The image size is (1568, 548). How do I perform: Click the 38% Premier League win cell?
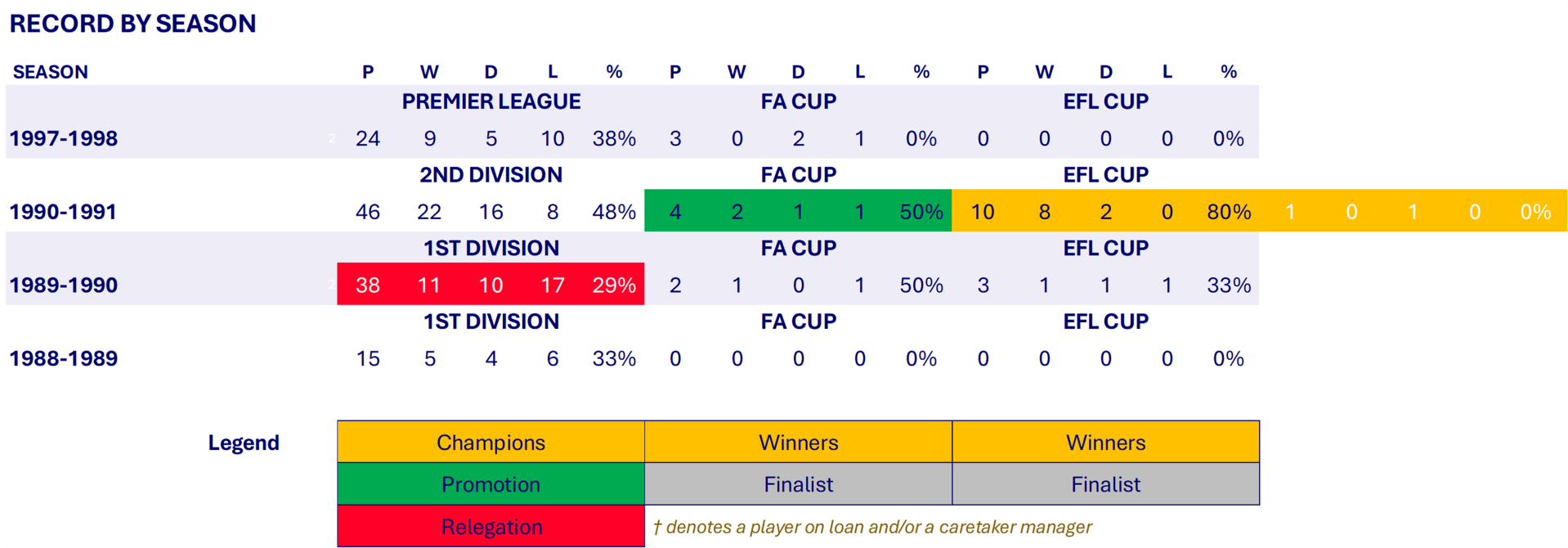[x=614, y=138]
